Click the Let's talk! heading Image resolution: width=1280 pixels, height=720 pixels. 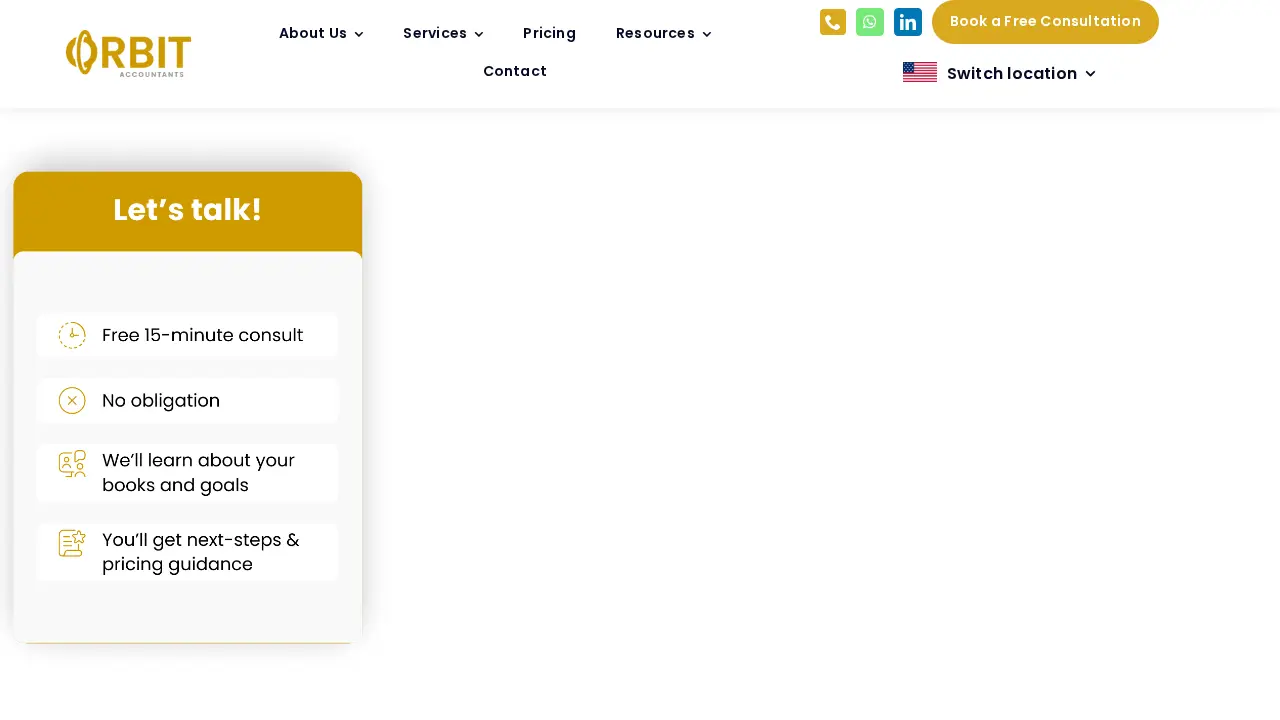(187, 210)
